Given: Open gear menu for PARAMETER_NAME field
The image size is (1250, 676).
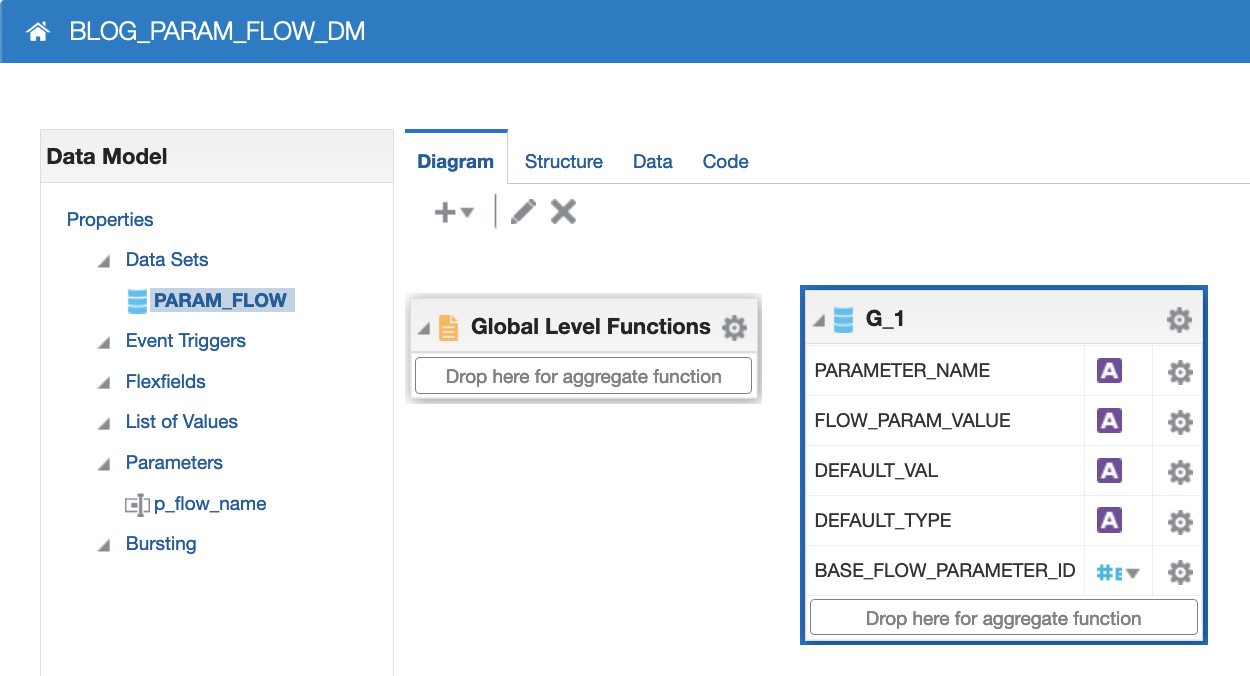Looking at the screenshot, I should pyautogui.click(x=1180, y=372).
